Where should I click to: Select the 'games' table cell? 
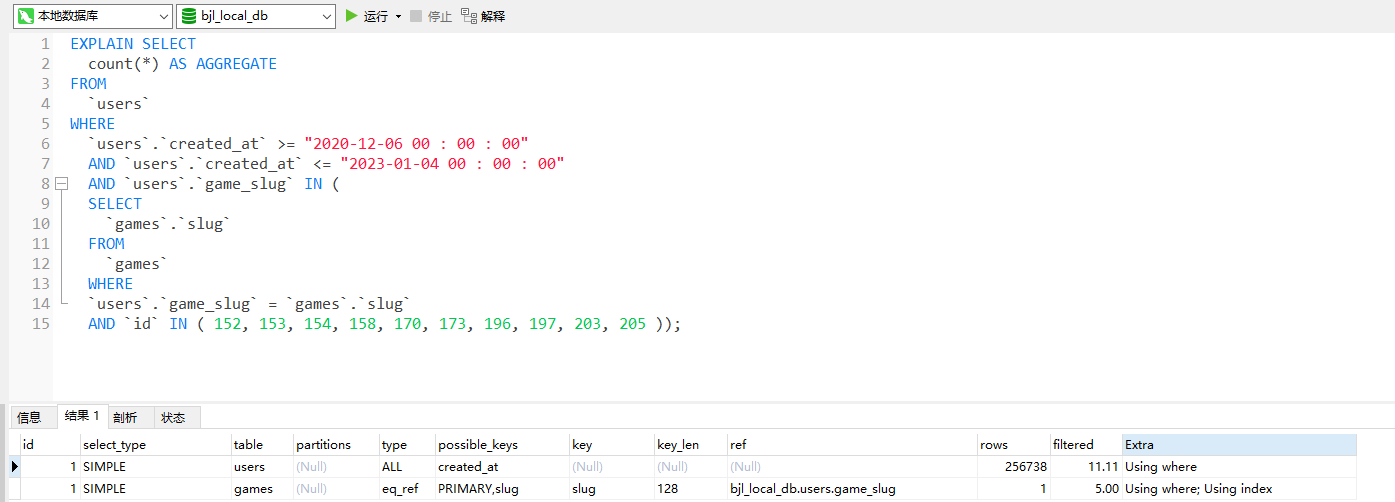click(x=261, y=489)
